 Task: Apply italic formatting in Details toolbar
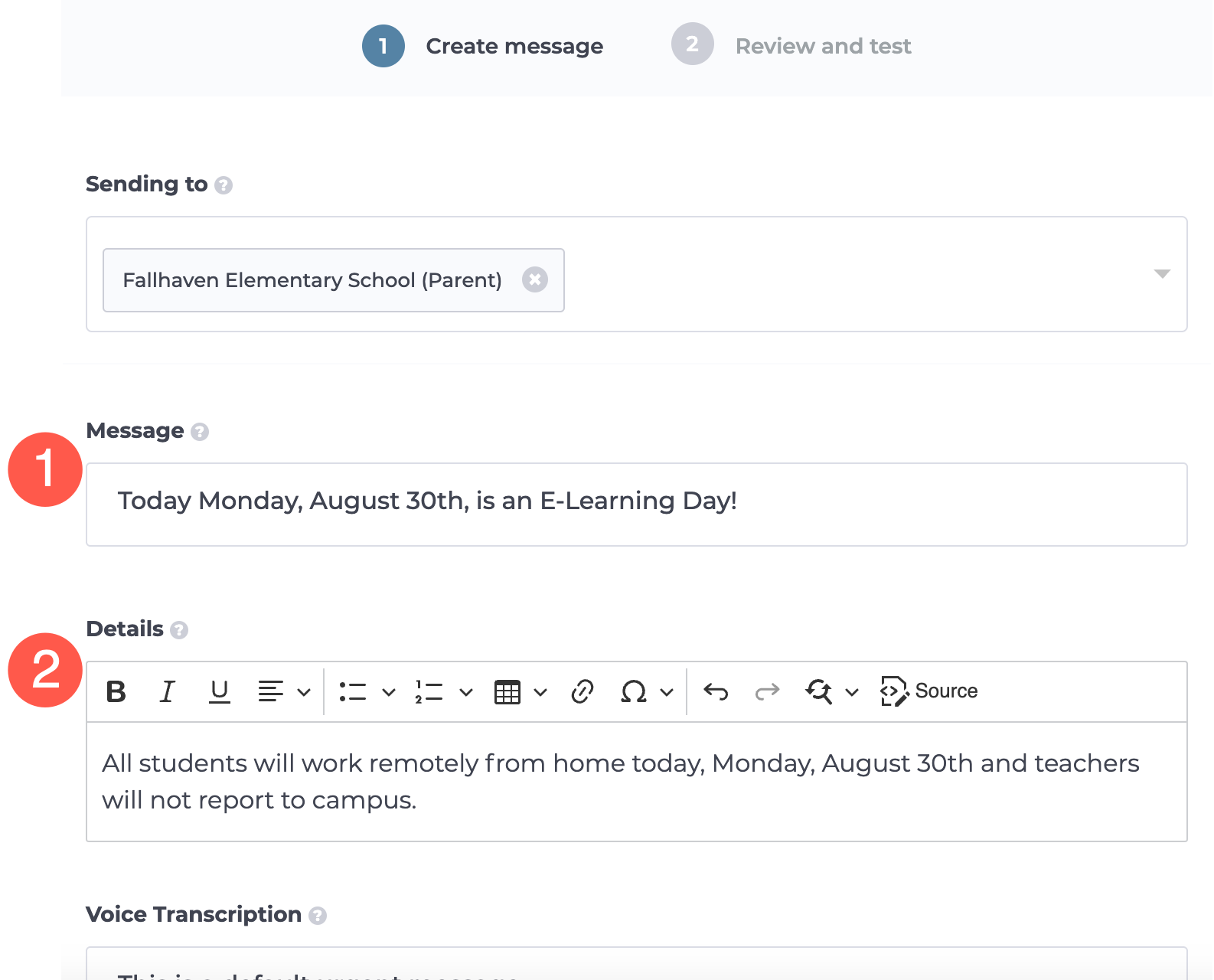coord(167,692)
